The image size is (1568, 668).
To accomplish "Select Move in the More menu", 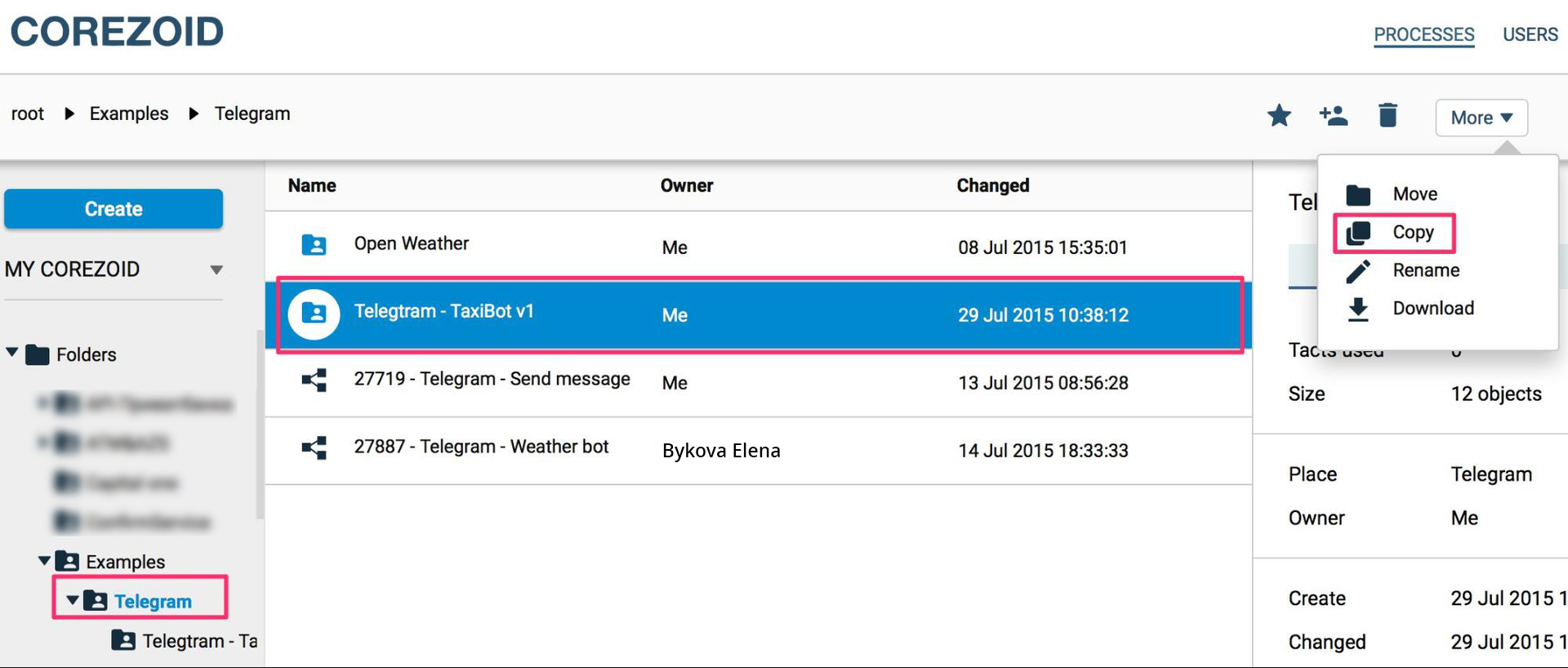I will pos(1414,194).
